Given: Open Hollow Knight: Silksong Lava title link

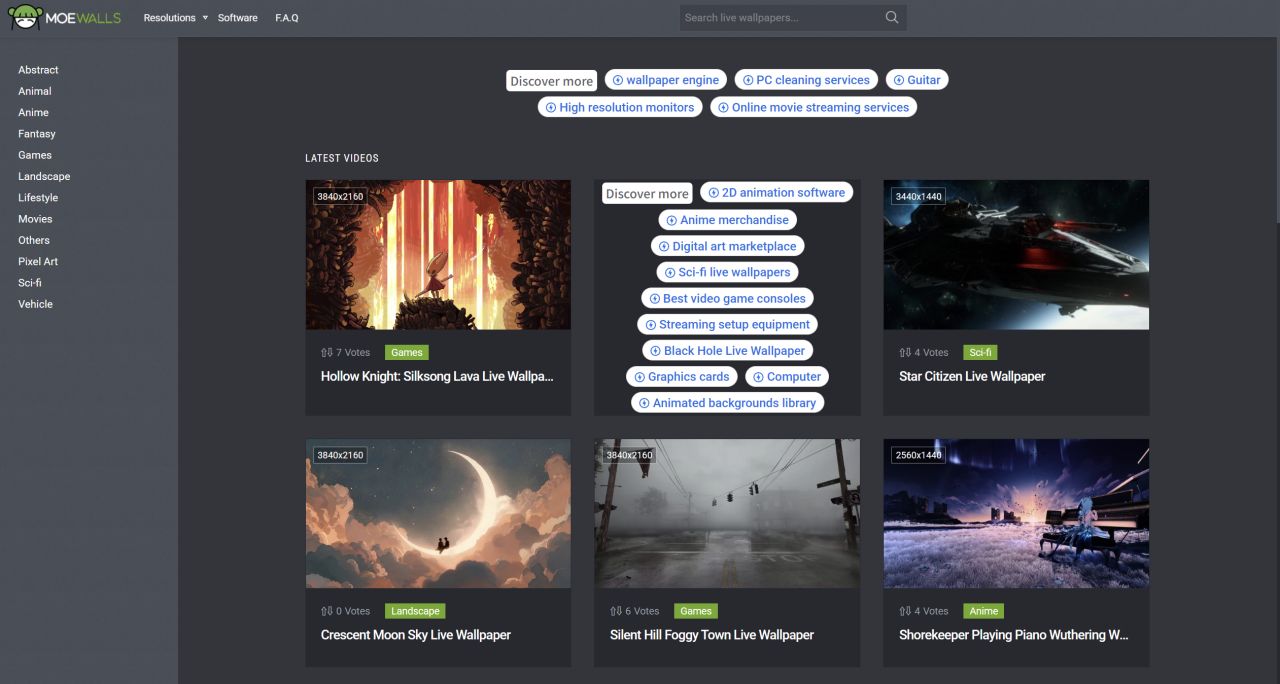Looking at the screenshot, I should click(x=437, y=377).
